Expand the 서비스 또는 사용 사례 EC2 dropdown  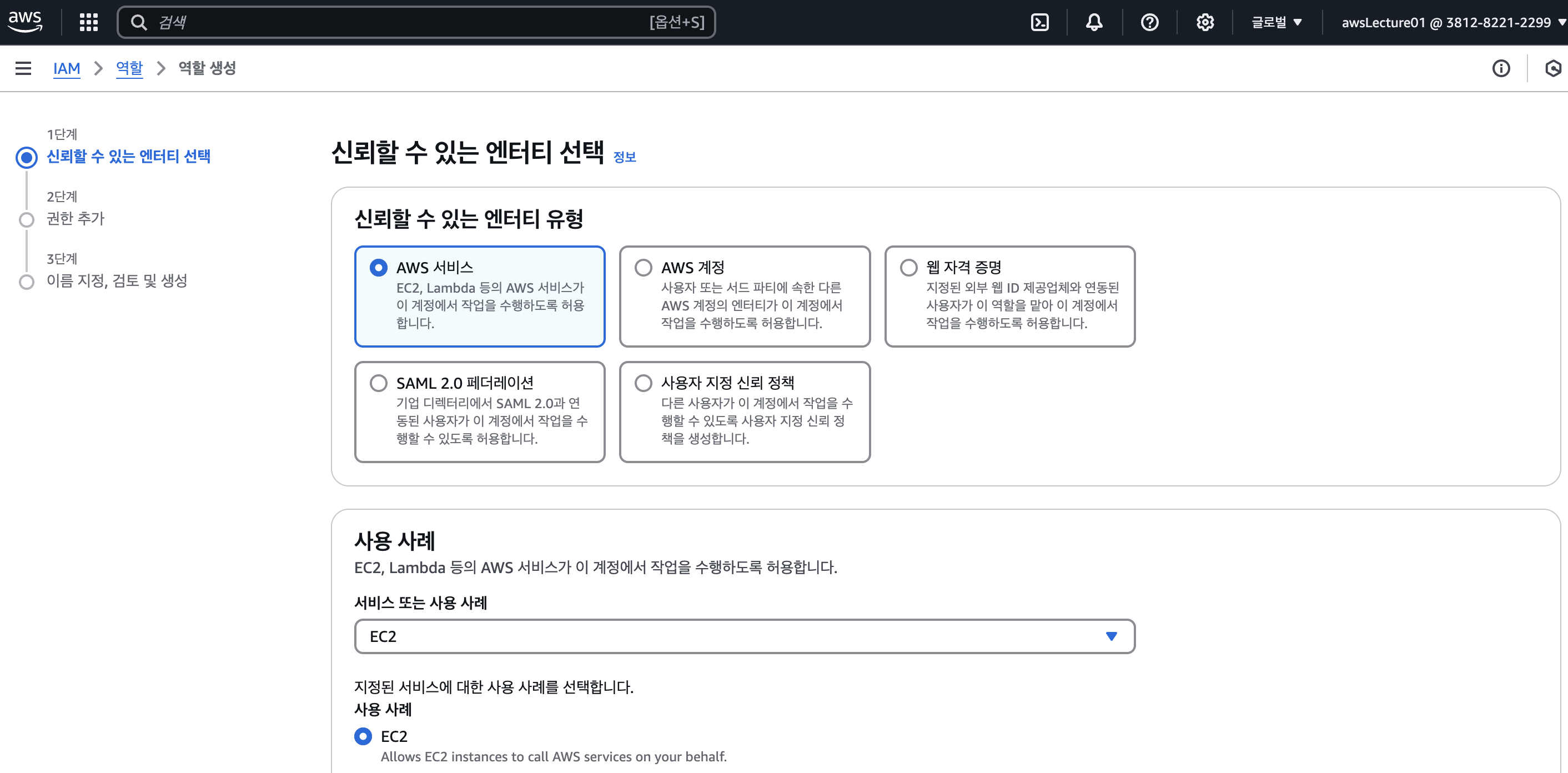pyautogui.click(x=745, y=636)
